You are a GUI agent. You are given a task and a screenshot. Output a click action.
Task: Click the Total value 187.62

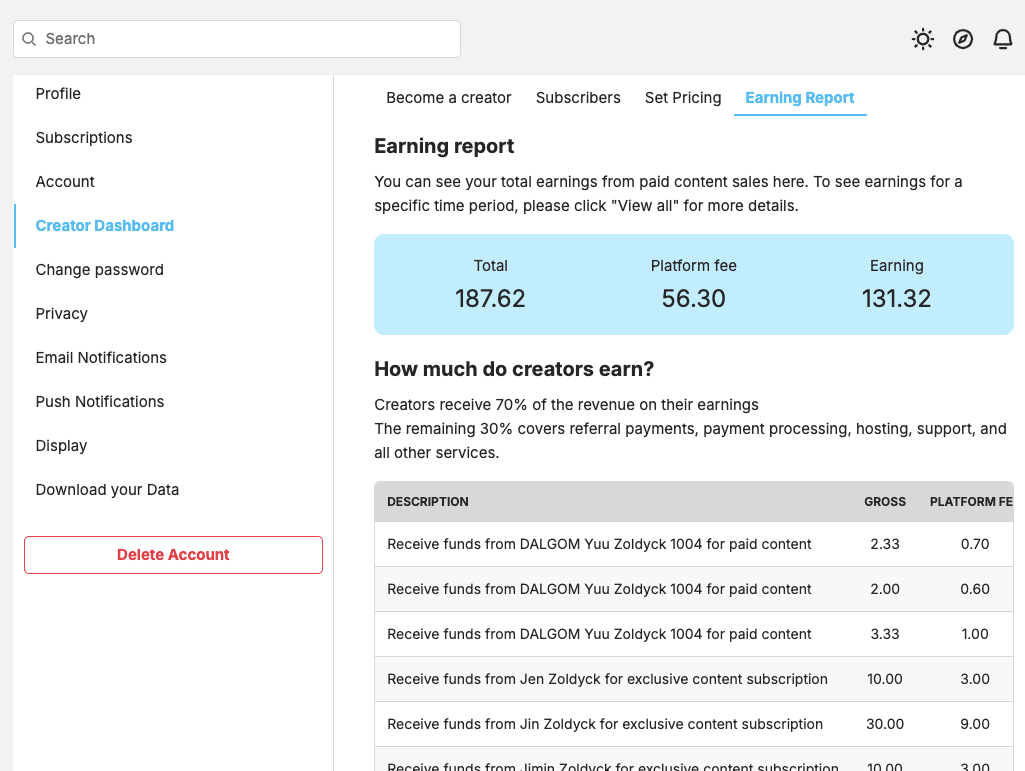pyautogui.click(x=490, y=298)
